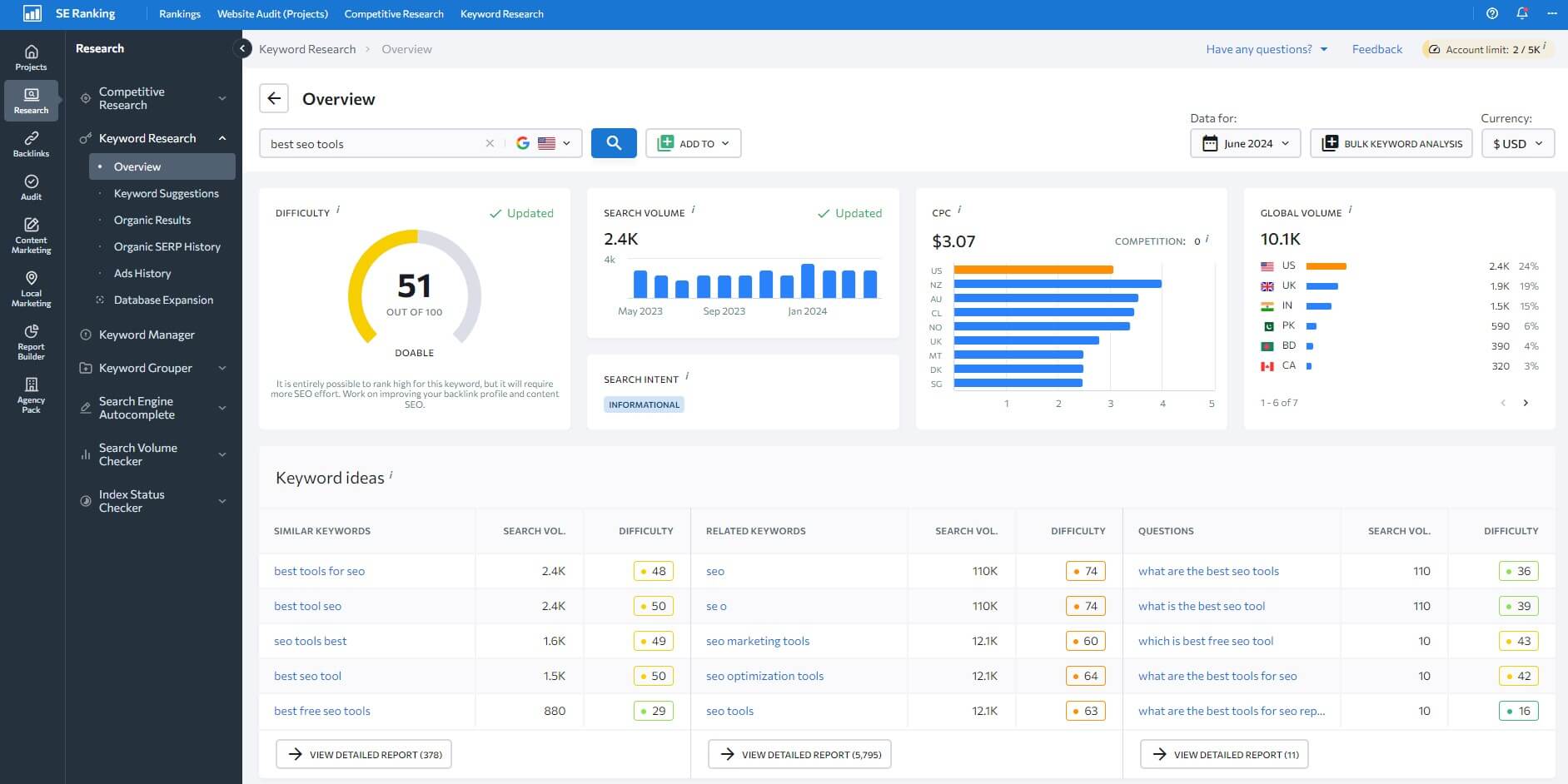The height and width of the screenshot is (784, 1568).
Task: Expand the Index Status Checker section
Action: (222, 501)
